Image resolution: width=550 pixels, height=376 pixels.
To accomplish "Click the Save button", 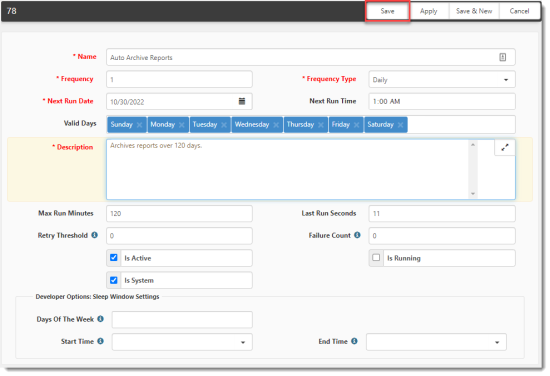I will point(387,11).
